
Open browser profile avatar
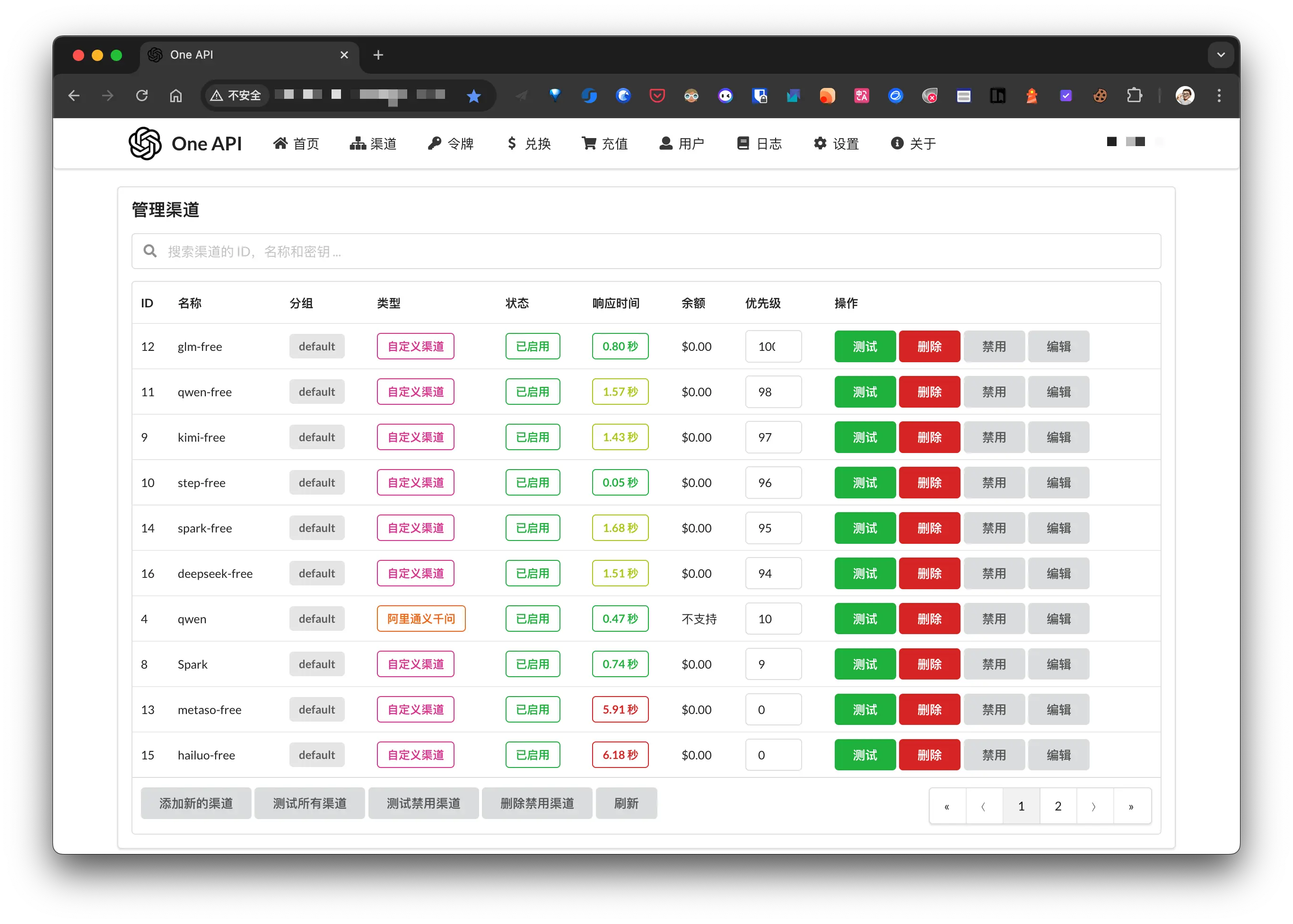(1185, 96)
